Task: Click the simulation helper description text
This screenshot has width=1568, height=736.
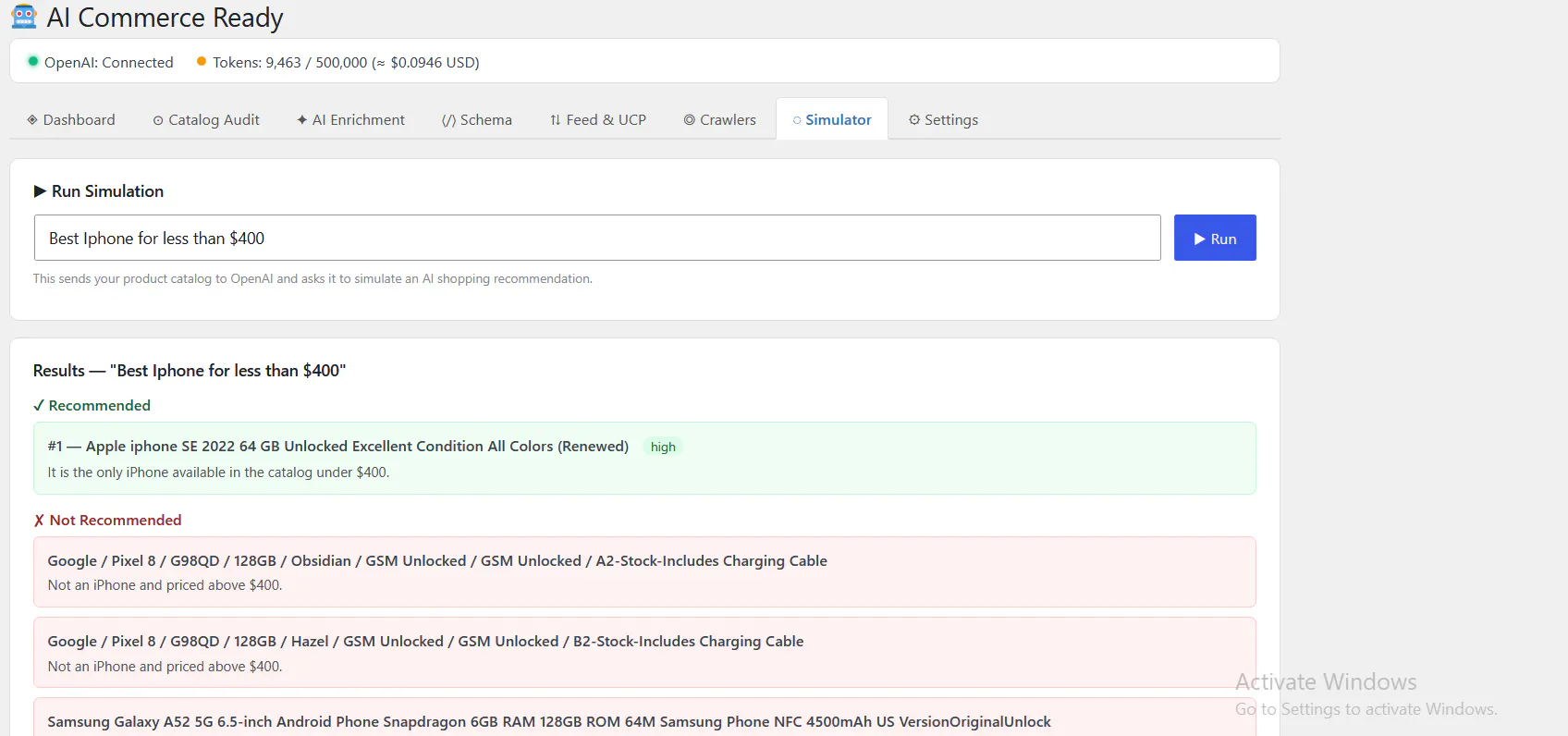Action: point(312,278)
